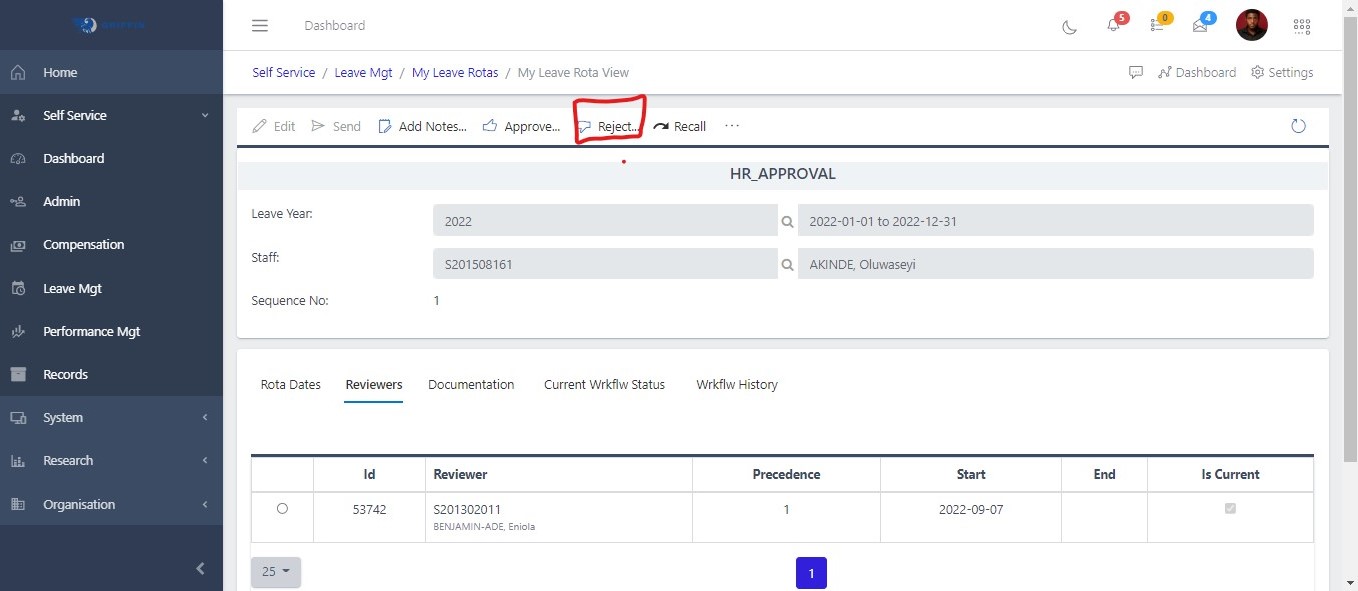Open the Wrkflw History tab
Viewport: 1358px width, 591px height.
736,385
